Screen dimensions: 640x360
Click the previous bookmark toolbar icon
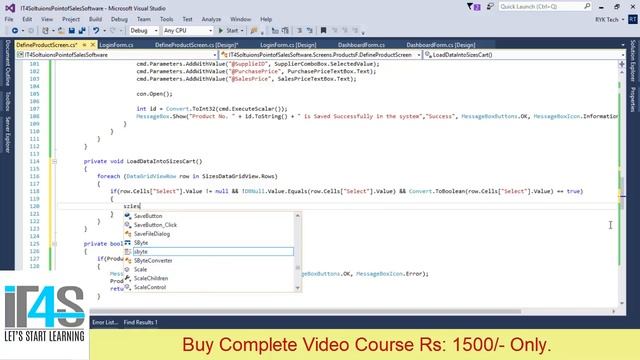(335, 31)
